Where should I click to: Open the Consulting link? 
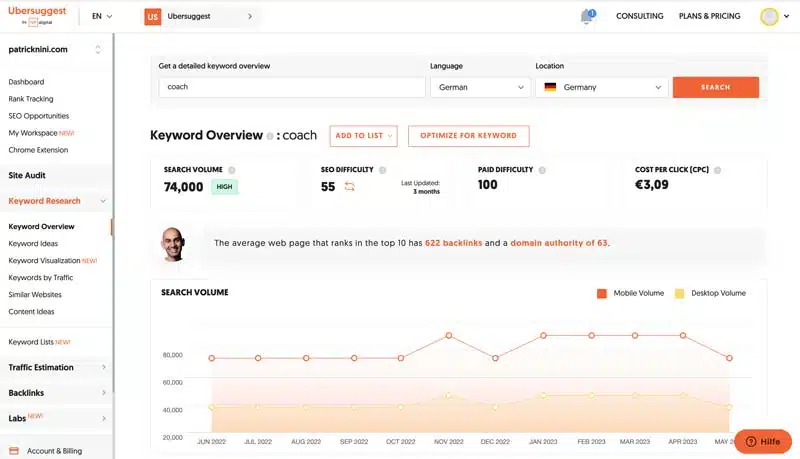point(639,16)
